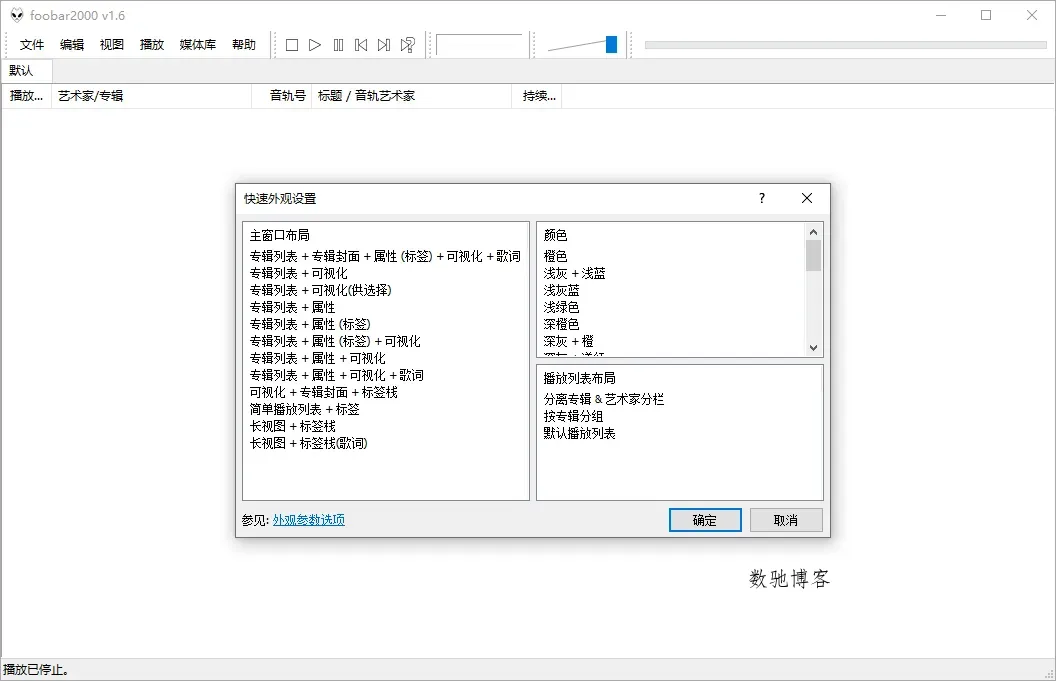Close the 快速外观设置 dialog
Image resolution: width=1056 pixels, height=681 pixels.
[807, 198]
